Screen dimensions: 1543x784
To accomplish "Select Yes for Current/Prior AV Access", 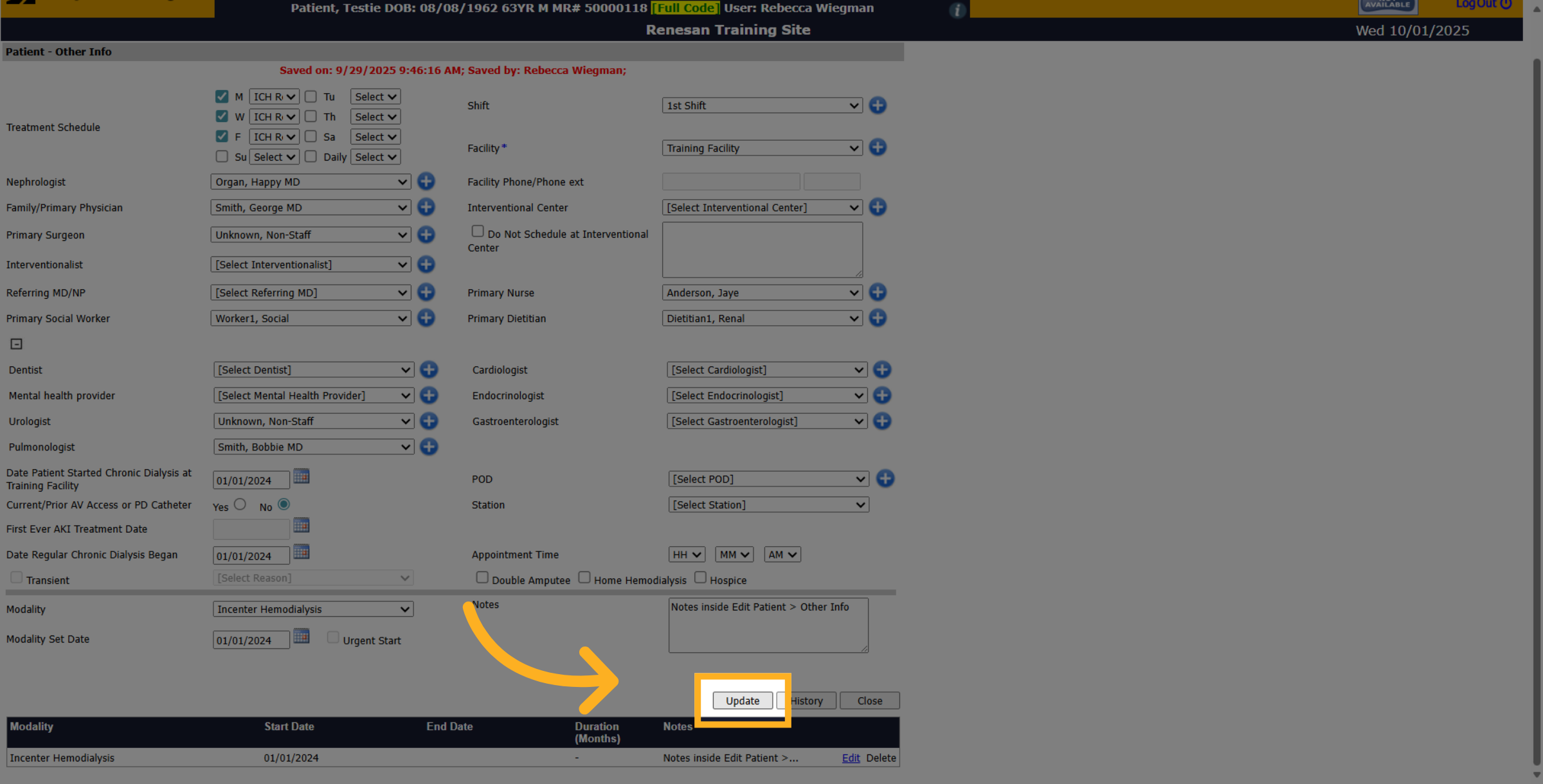I will [x=240, y=504].
